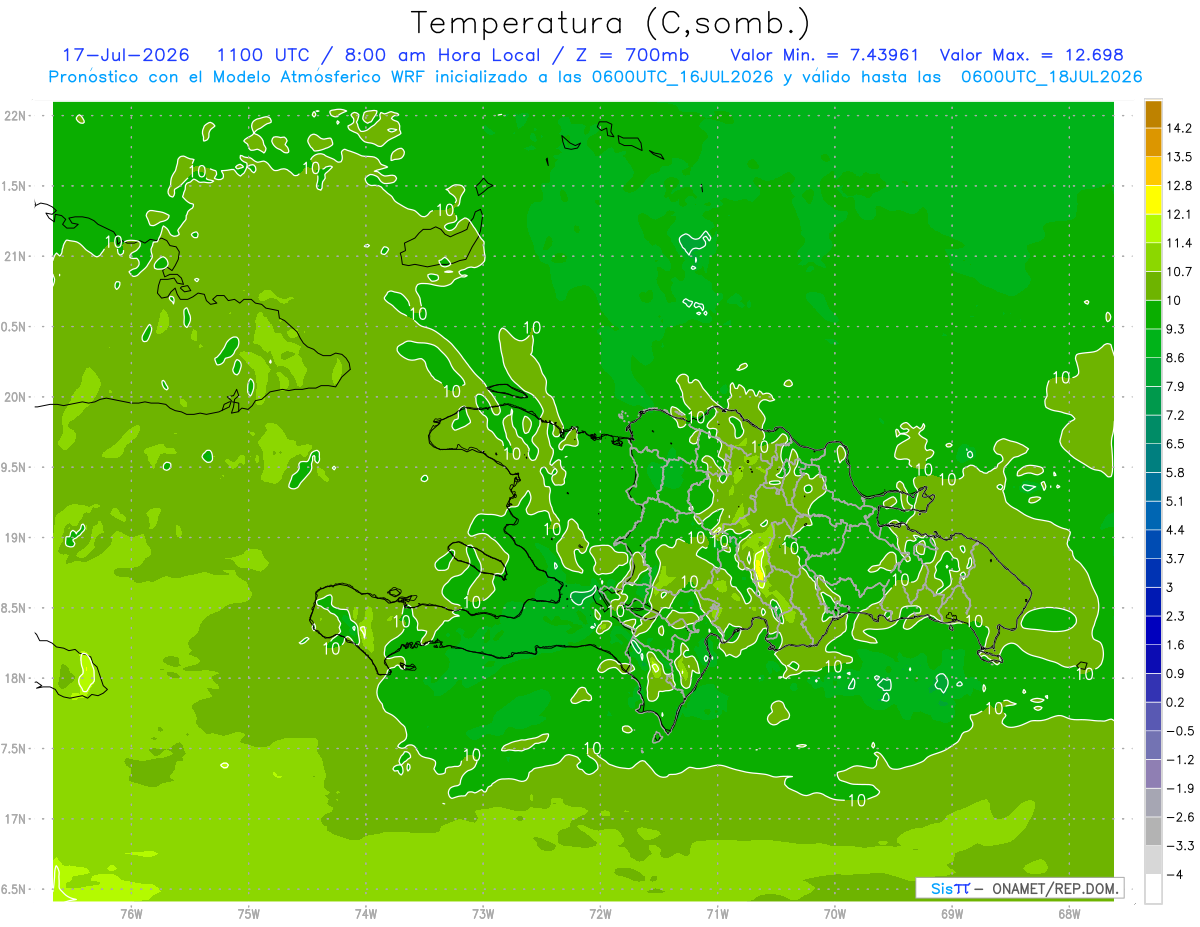Click the SisPI - ONAMET/REP.DOM. credit label
The height and width of the screenshot is (927, 1200).
pyautogui.click(x=1020, y=888)
